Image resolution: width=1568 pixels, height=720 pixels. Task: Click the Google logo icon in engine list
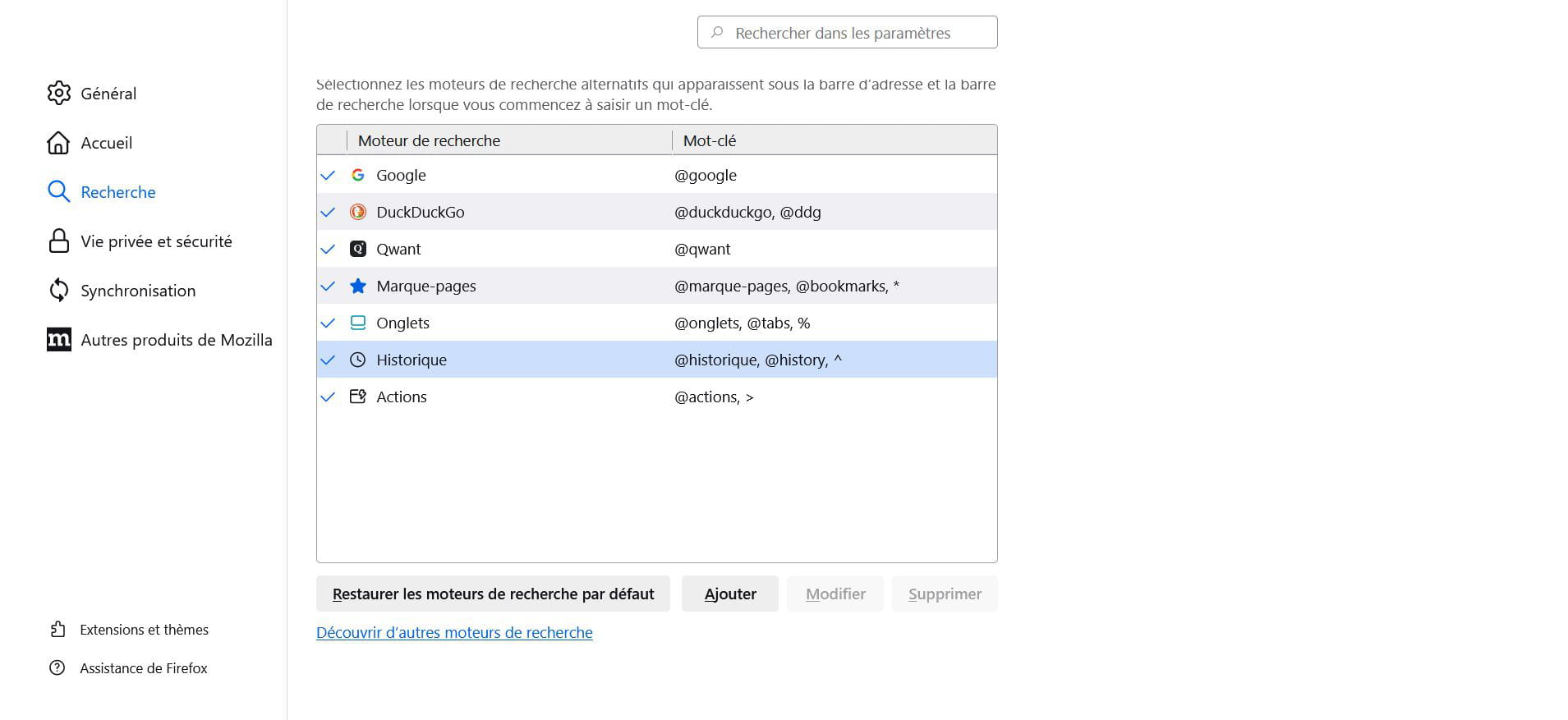click(x=357, y=175)
